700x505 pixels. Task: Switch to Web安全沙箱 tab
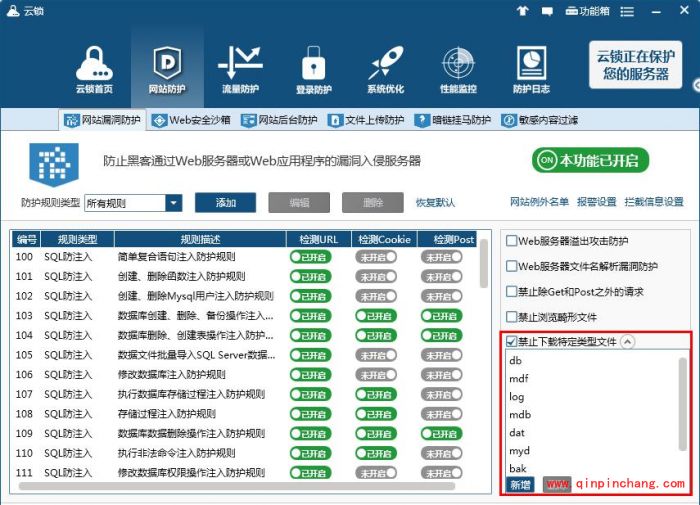191,120
